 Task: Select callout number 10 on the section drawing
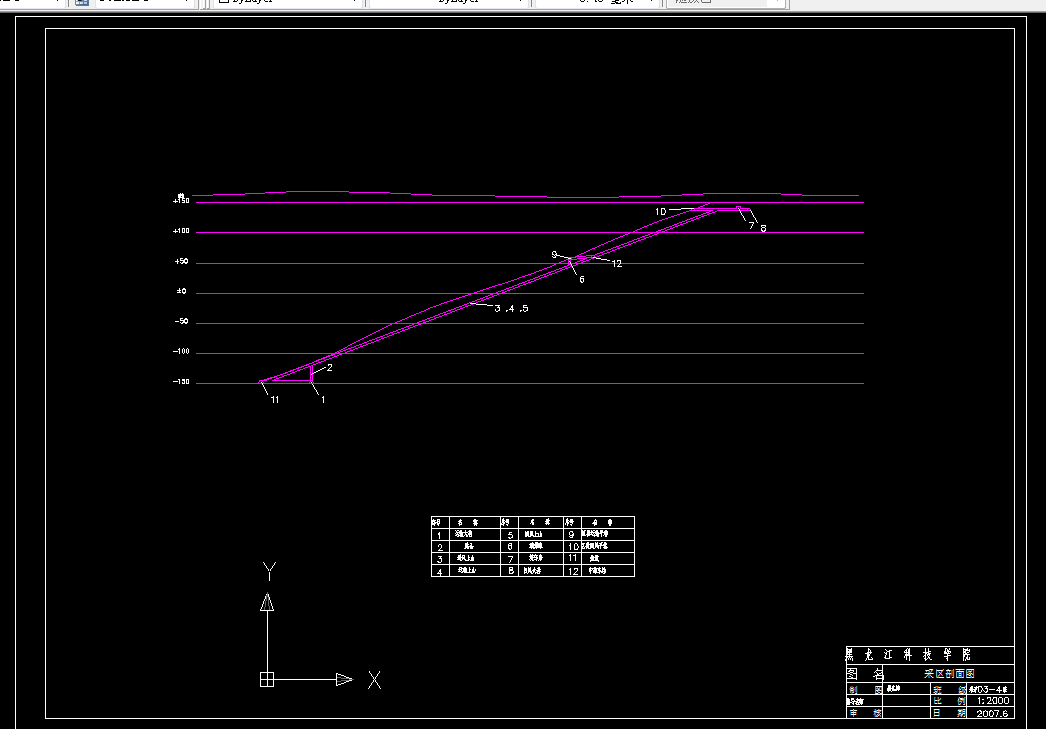[660, 211]
